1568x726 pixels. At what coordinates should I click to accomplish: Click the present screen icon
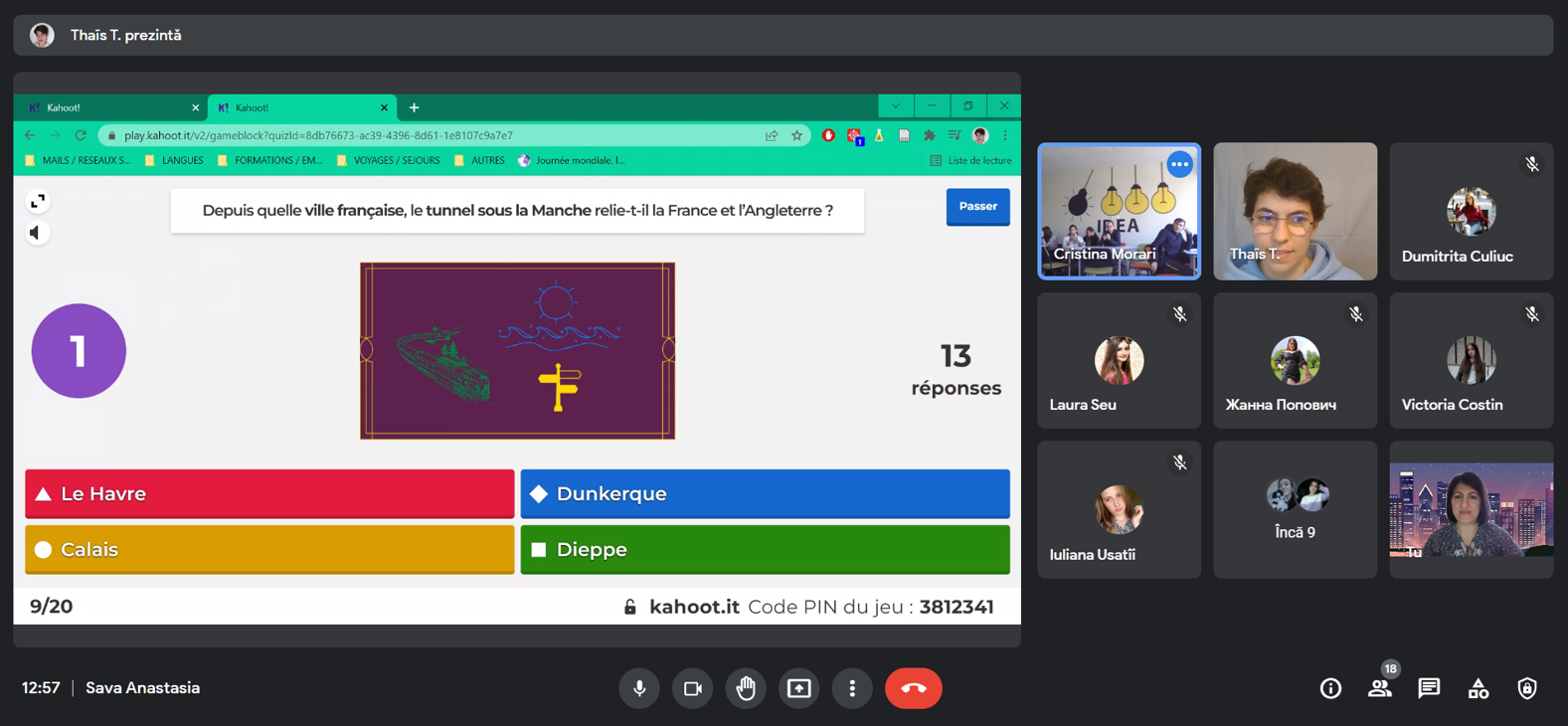coord(799,688)
